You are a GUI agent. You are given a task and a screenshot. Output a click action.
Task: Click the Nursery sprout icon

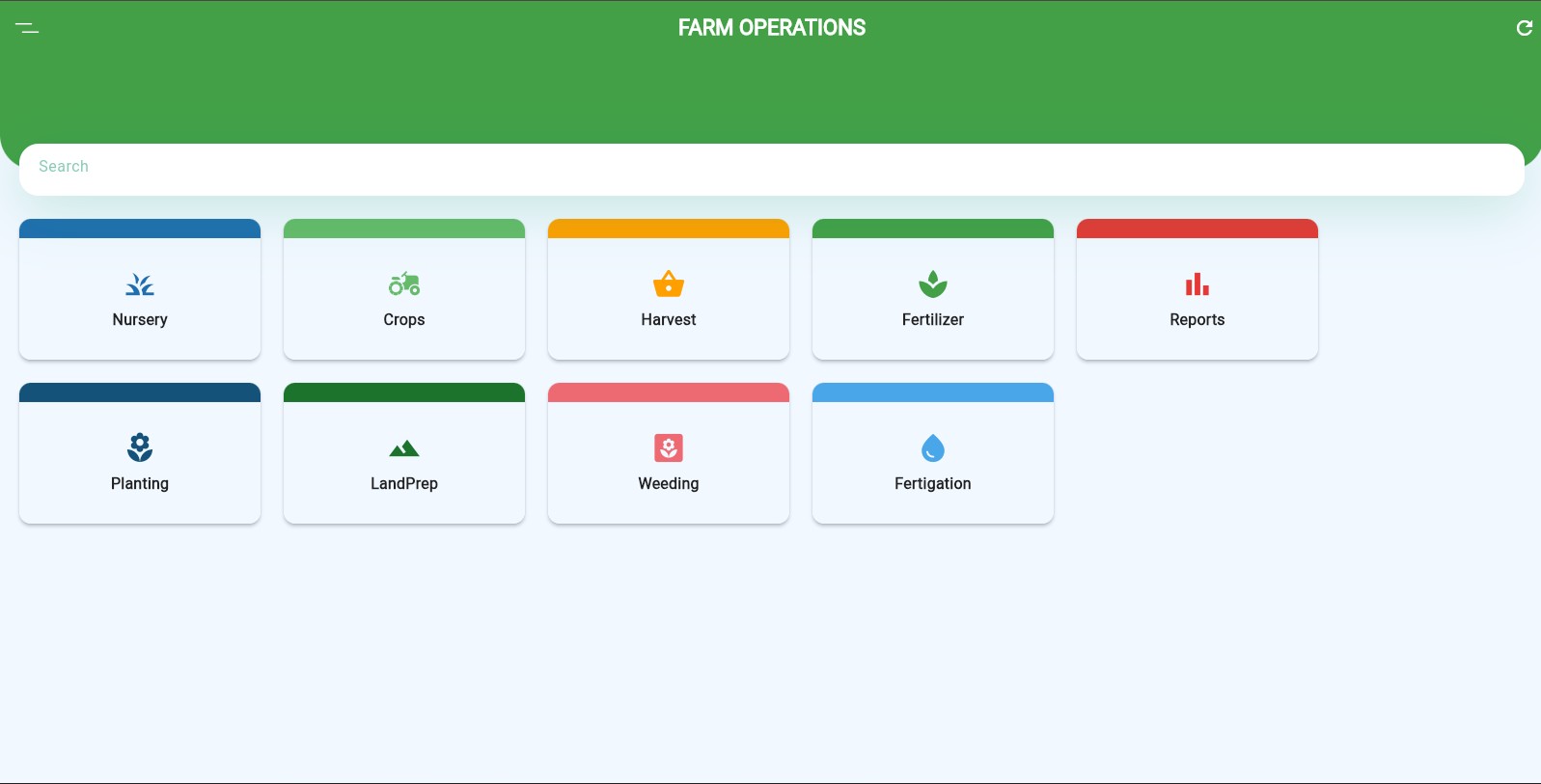(140, 284)
